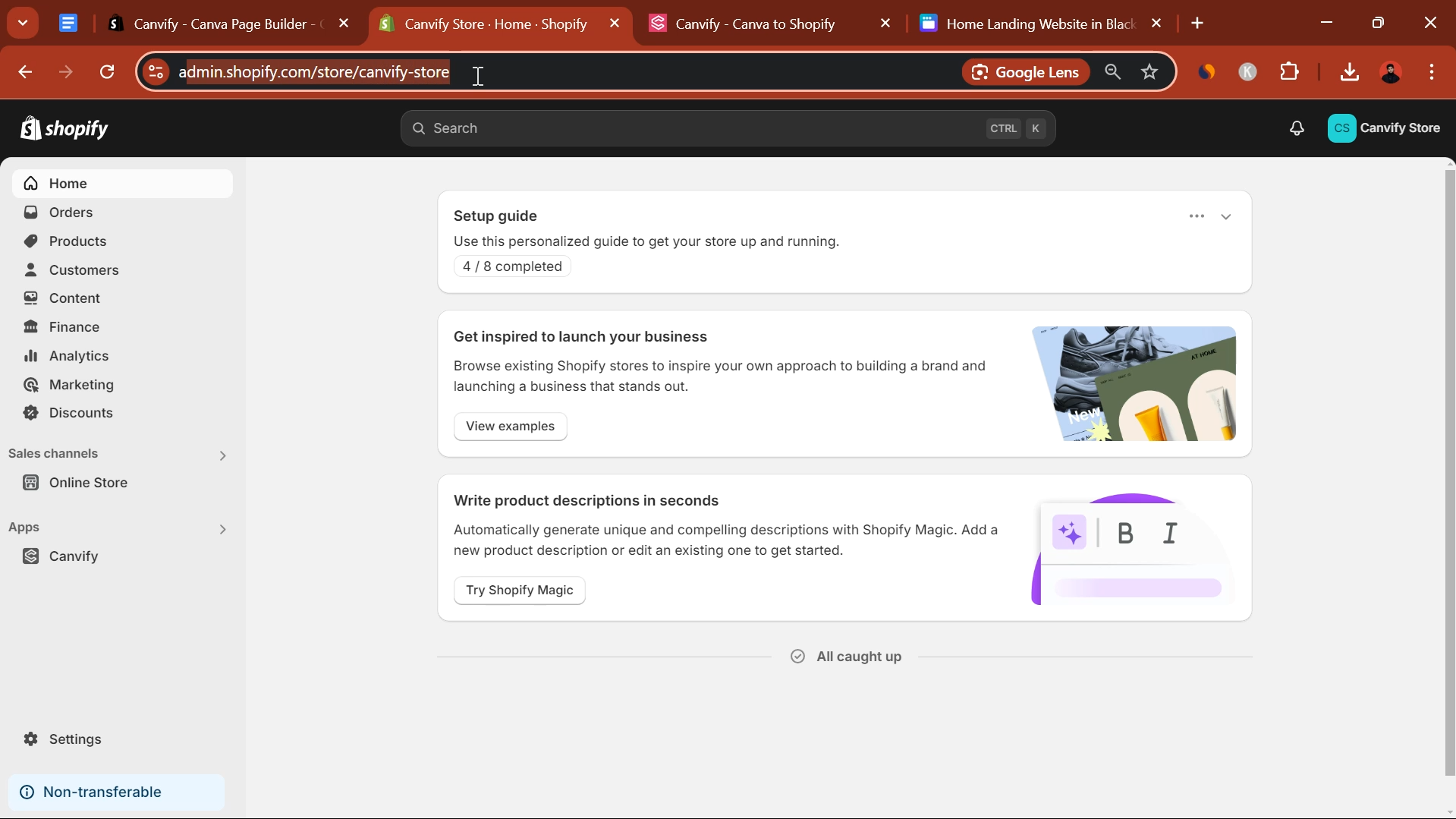The width and height of the screenshot is (1456, 819).
Task: Click the Non-transferable notice
Action: (117, 792)
